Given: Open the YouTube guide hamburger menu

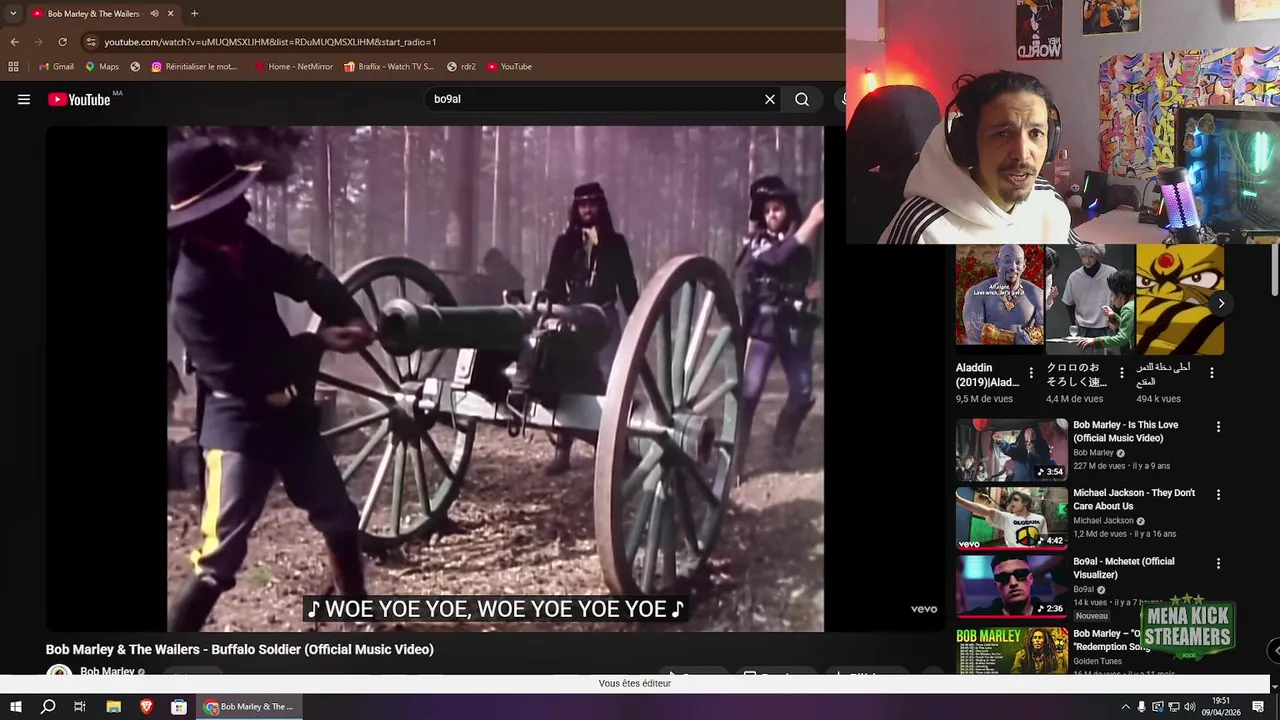Looking at the screenshot, I should pyautogui.click(x=24, y=99).
